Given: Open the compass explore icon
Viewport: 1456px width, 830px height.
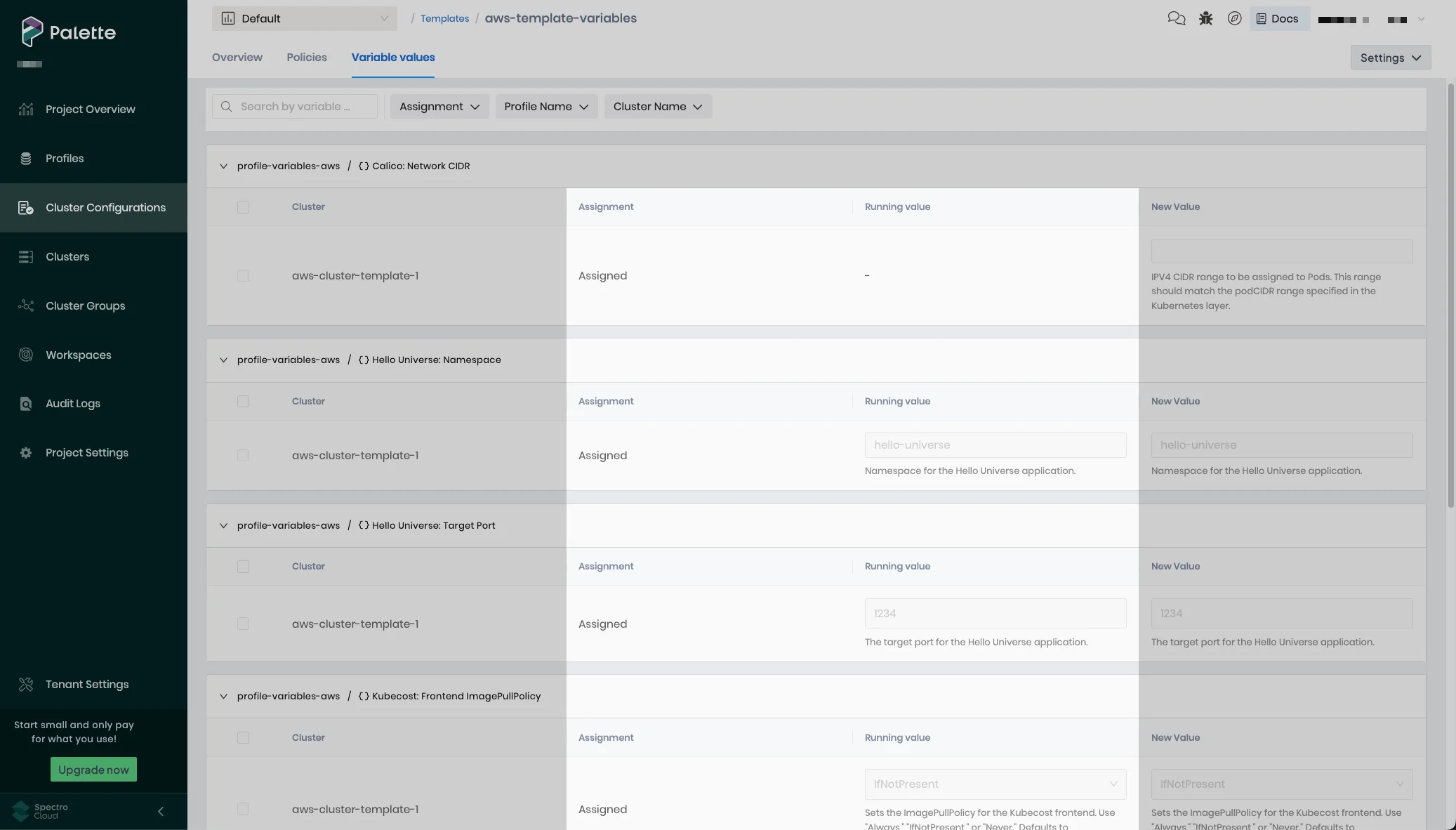Looking at the screenshot, I should (x=1234, y=19).
